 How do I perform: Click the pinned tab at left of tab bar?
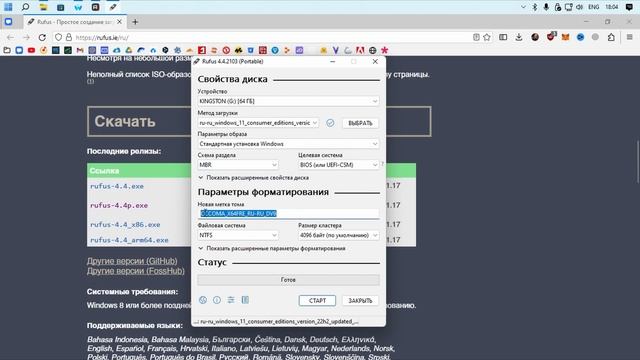(x=9, y=22)
